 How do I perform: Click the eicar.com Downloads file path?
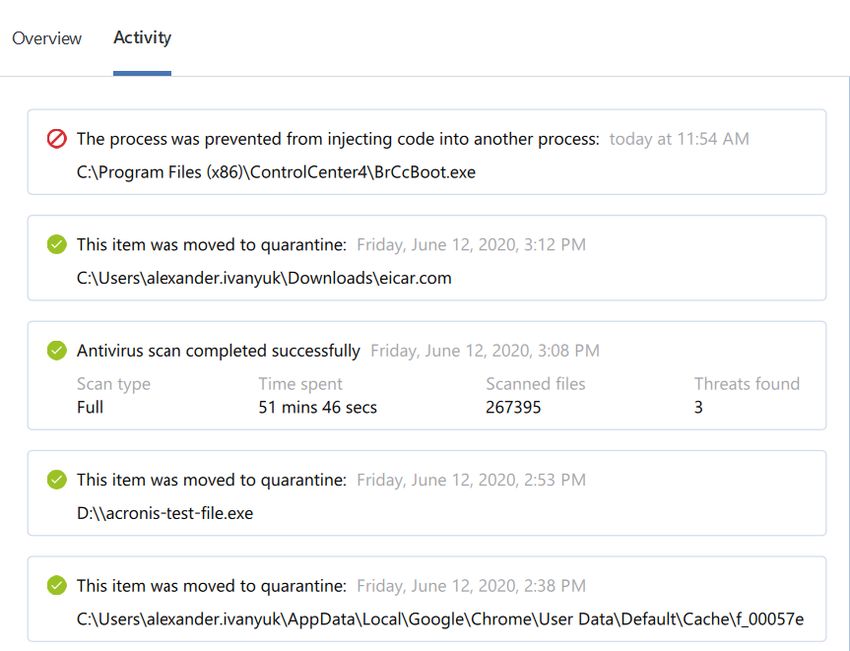pyautogui.click(x=264, y=278)
